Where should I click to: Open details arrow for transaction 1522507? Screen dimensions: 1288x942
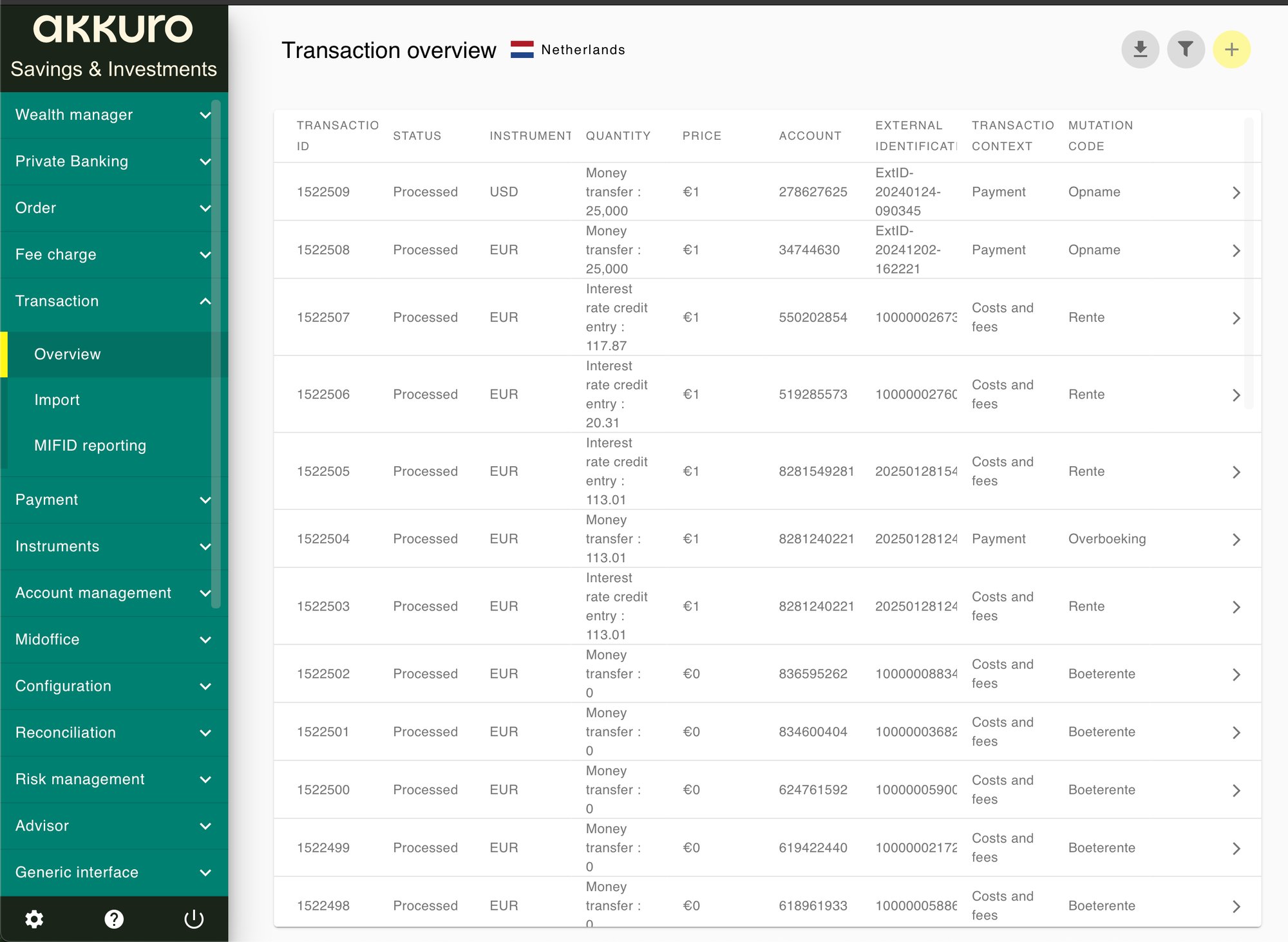click(x=1236, y=318)
